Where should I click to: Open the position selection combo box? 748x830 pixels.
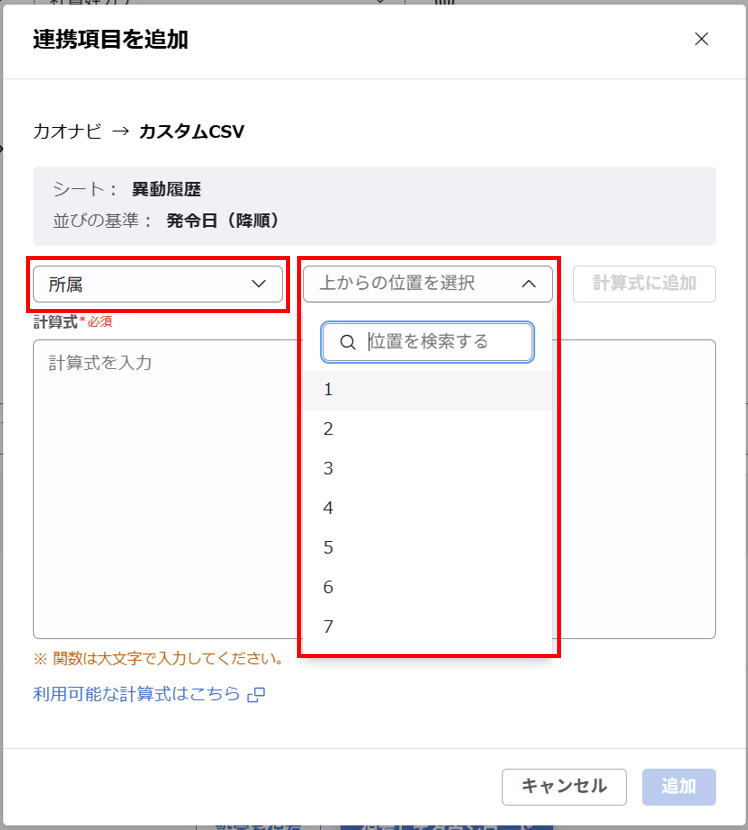coord(427,284)
